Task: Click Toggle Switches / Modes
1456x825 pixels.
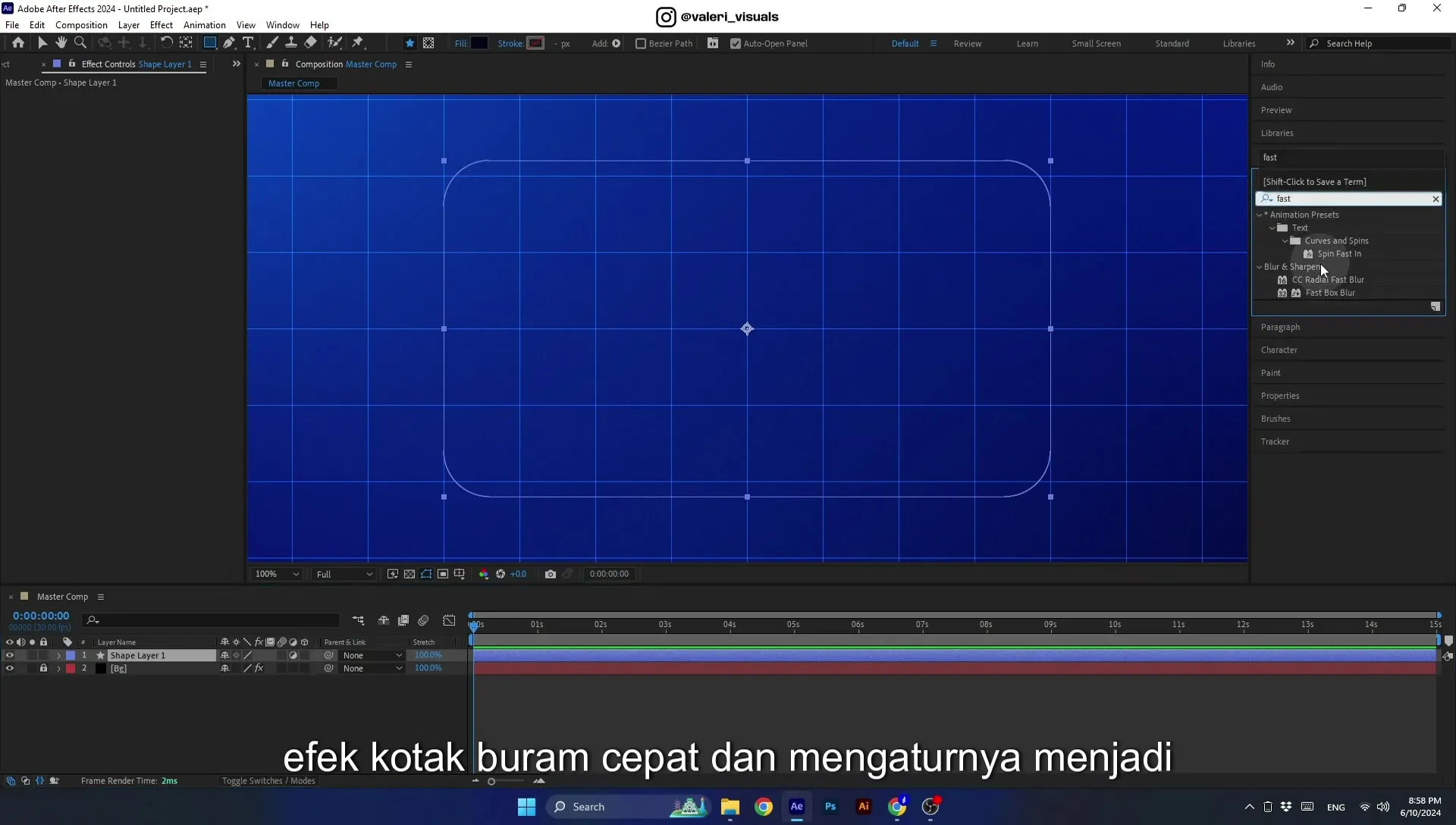Action: 268,781
